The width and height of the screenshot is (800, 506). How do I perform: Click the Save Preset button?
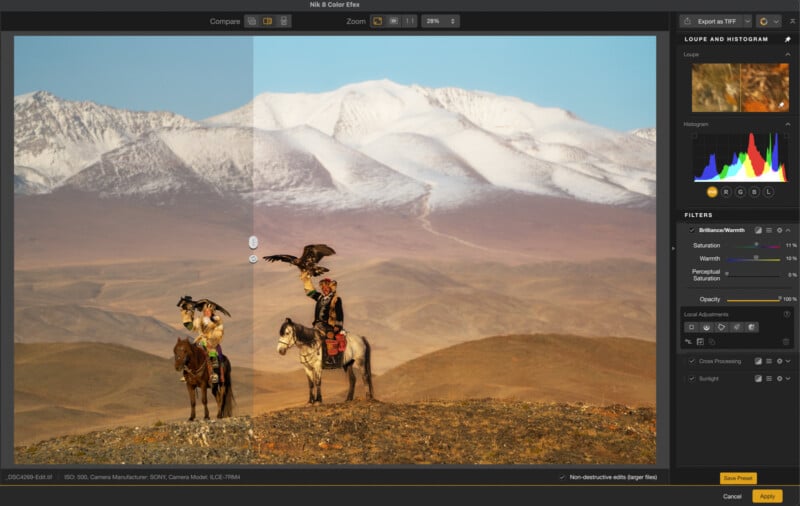[x=738, y=478]
